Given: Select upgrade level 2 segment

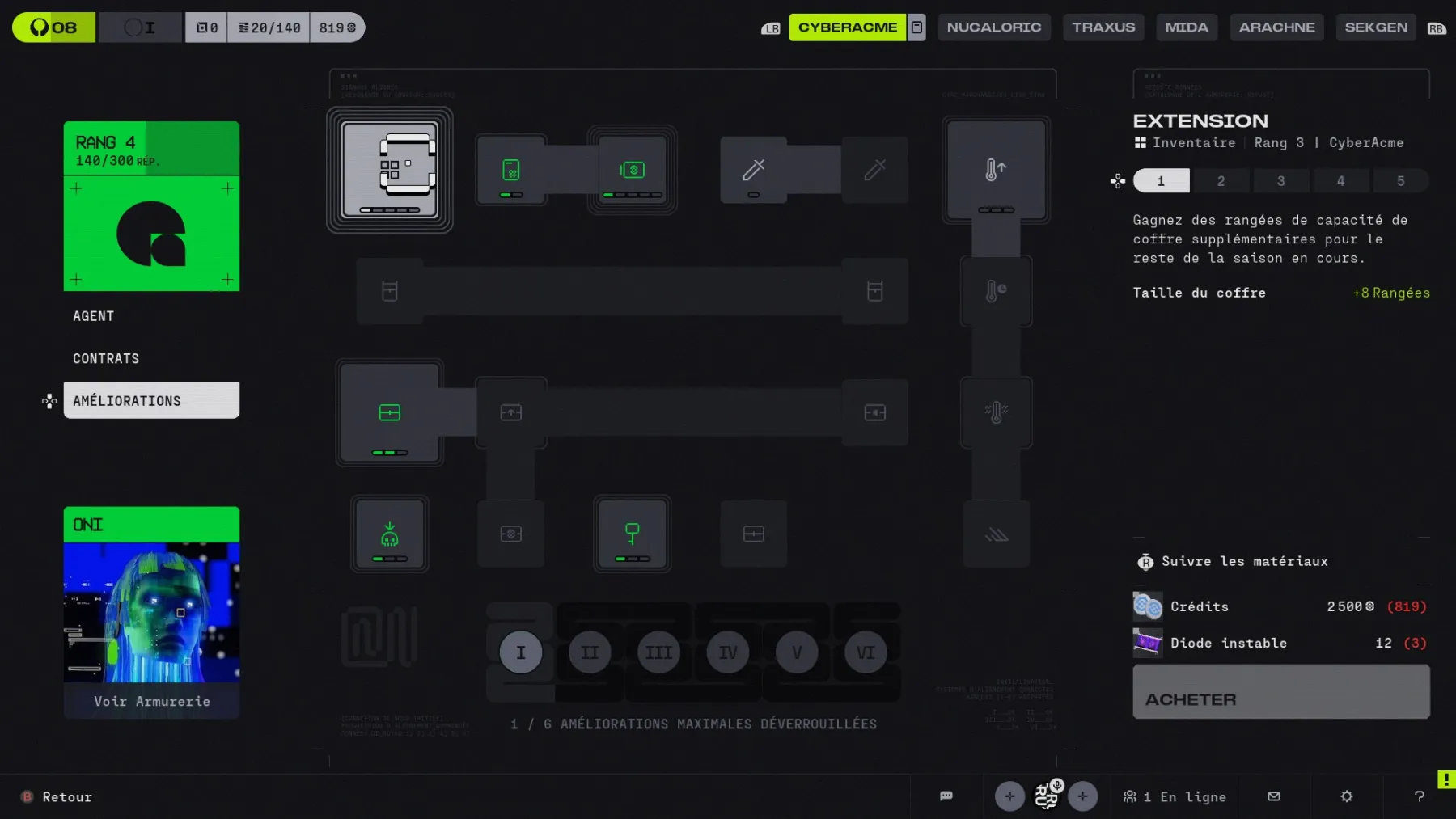Looking at the screenshot, I should [1221, 181].
